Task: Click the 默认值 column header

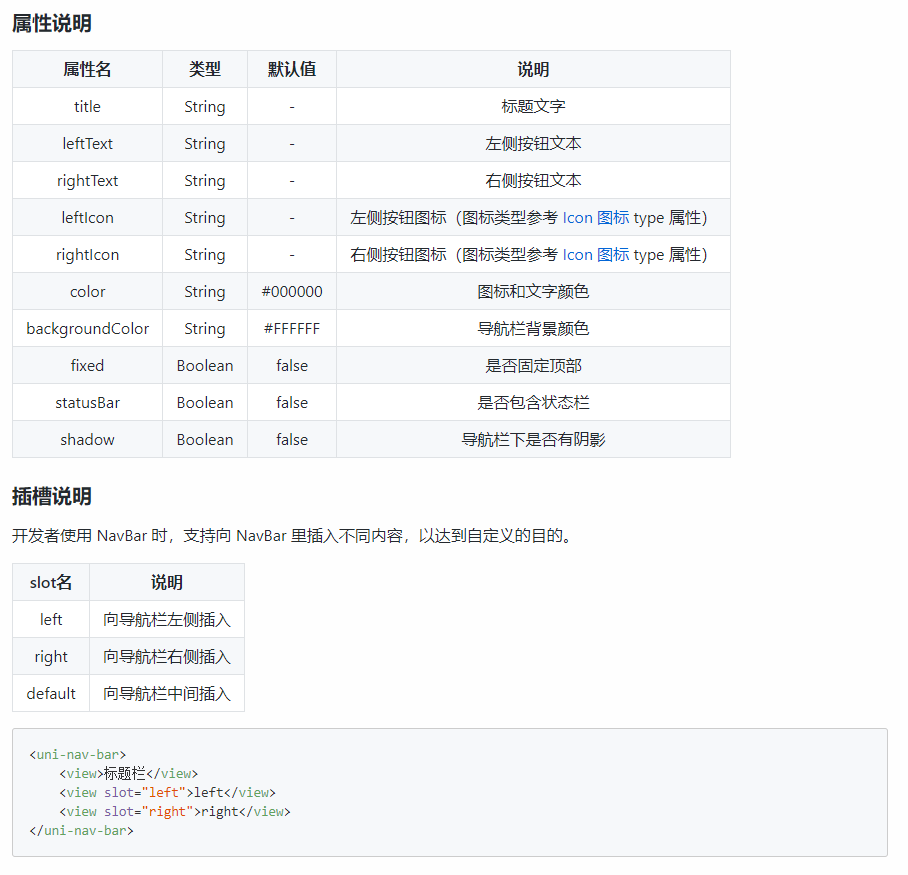Action: (x=291, y=69)
